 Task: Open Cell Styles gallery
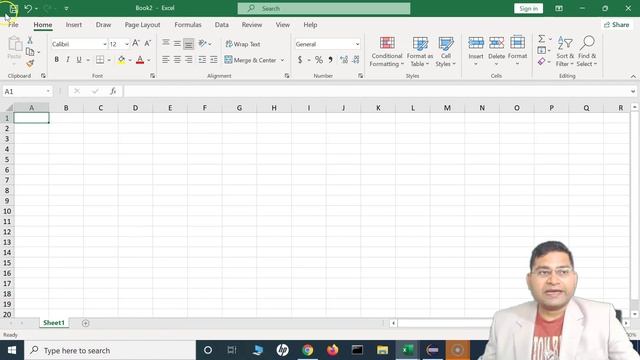coord(446,51)
